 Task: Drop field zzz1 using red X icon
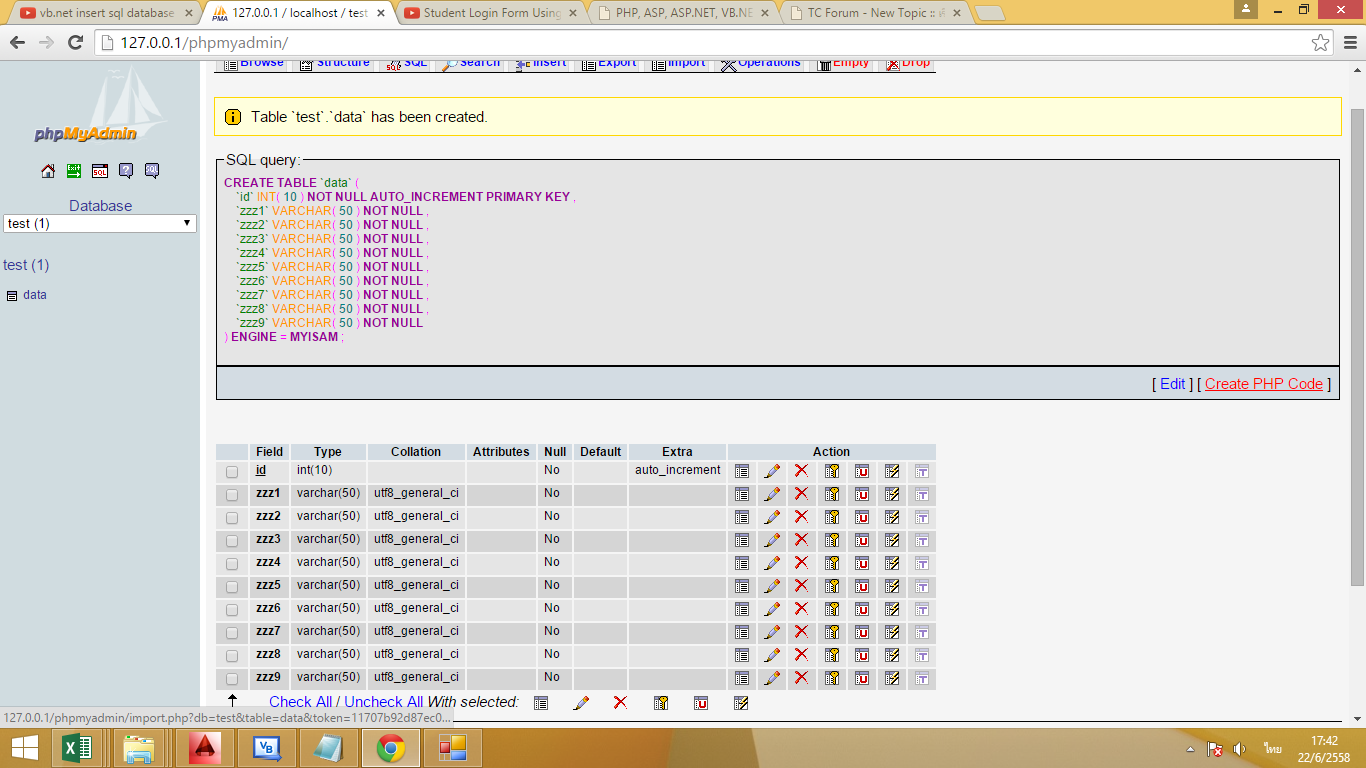click(x=801, y=494)
